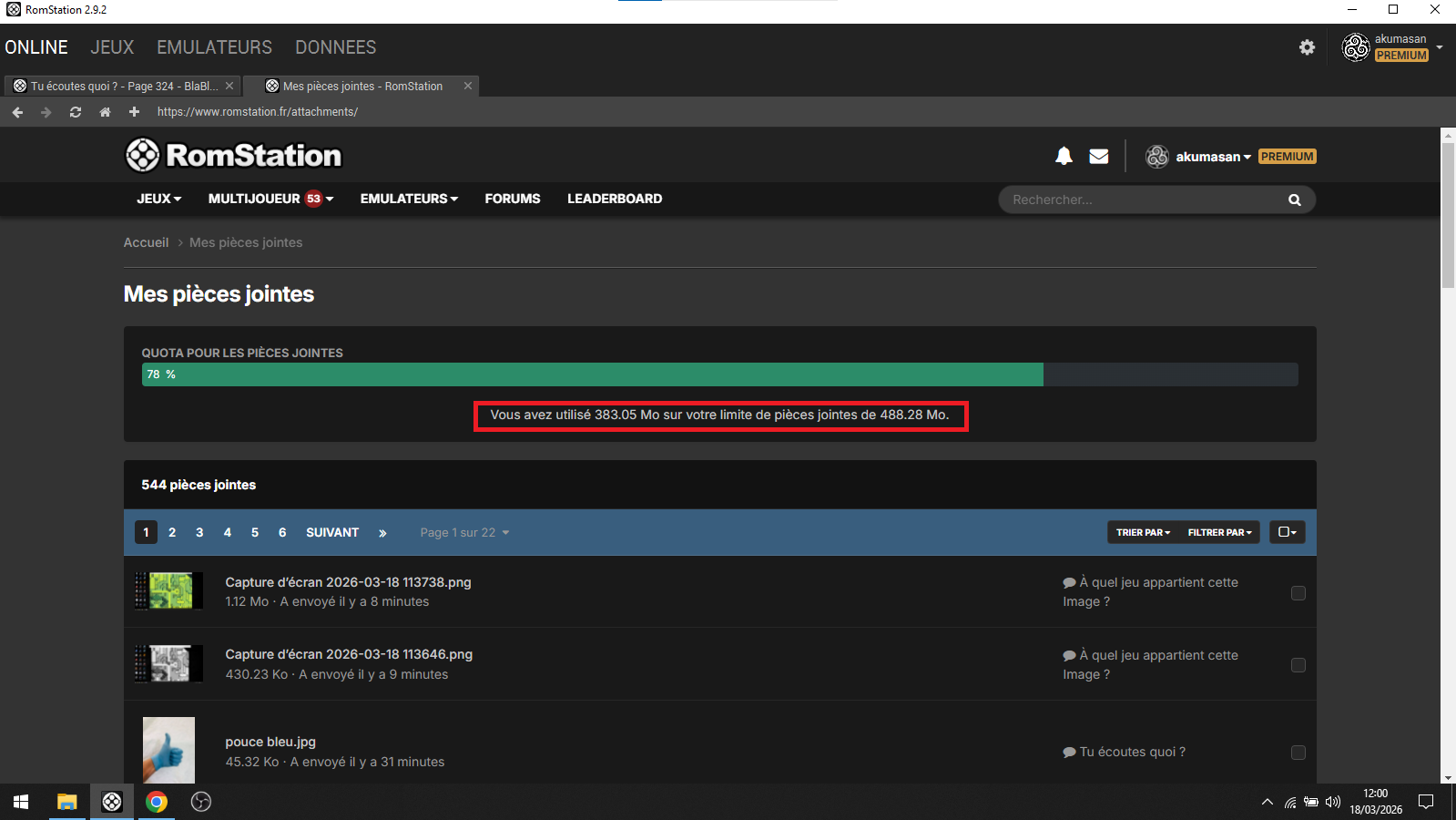
Task: Go to home page icon
Action: point(105,112)
